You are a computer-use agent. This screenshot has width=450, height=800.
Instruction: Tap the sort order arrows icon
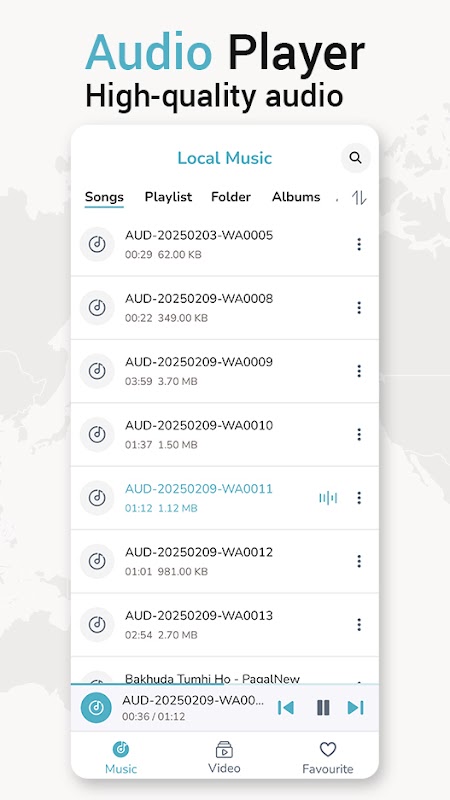pyautogui.click(x=359, y=197)
